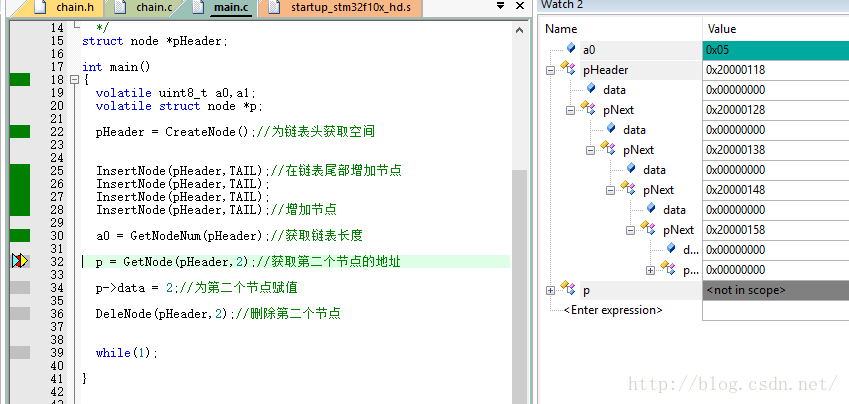Image resolution: width=849 pixels, height=404 pixels.
Task: Click the pHeader pointer icon
Action: tap(568, 69)
